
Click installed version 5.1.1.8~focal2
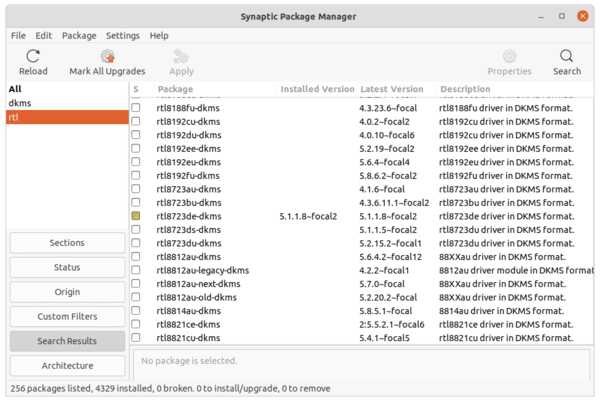pos(308,216)
